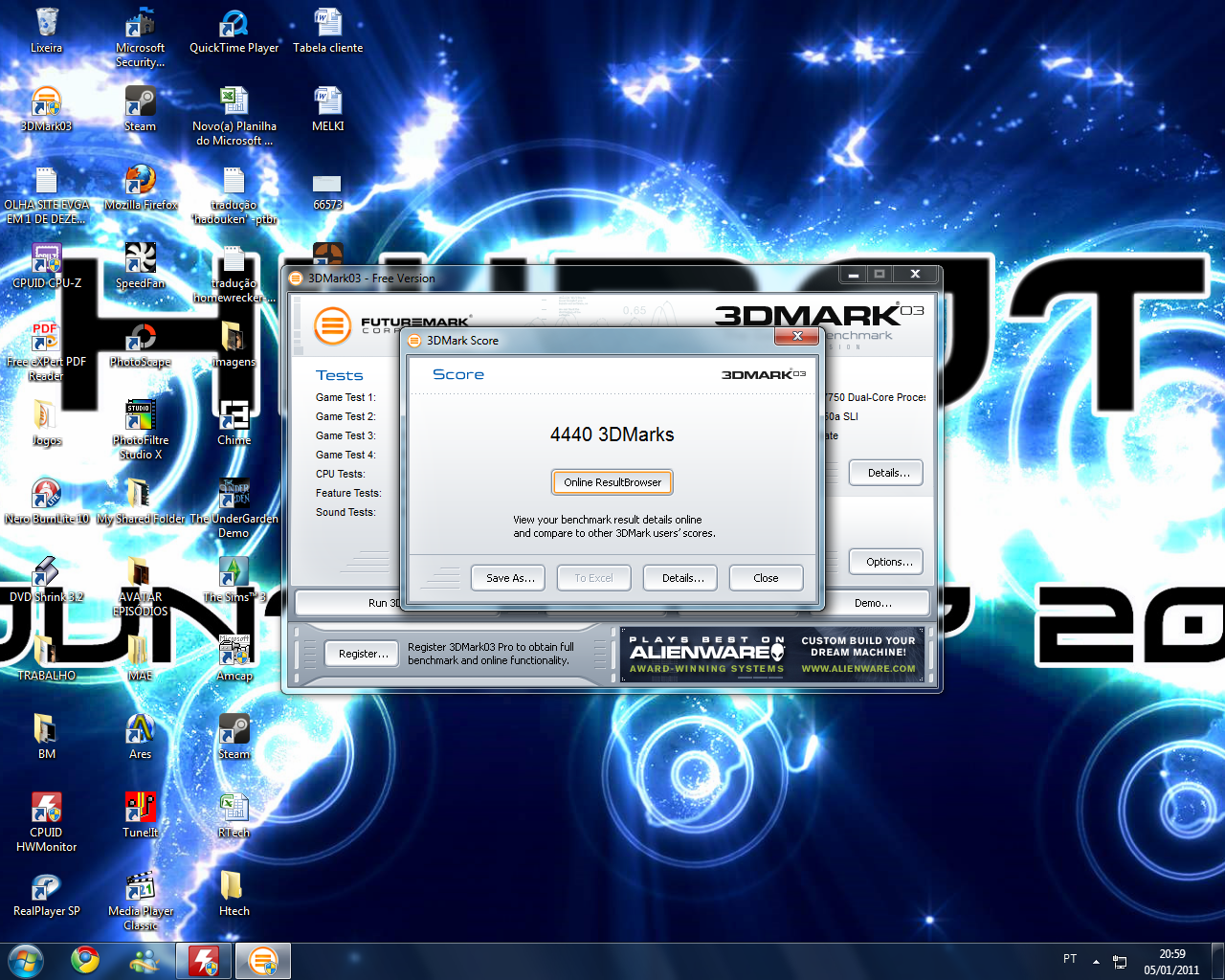Viewport: 1225px width, 980px height.
Task: Open Windows Live Messenger taskbar icon
Action: coord(145,960)
